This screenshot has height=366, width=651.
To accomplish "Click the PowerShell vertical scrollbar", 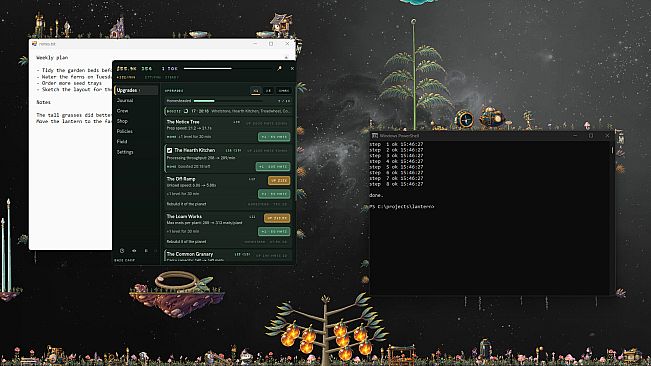I will pos(612,150).
